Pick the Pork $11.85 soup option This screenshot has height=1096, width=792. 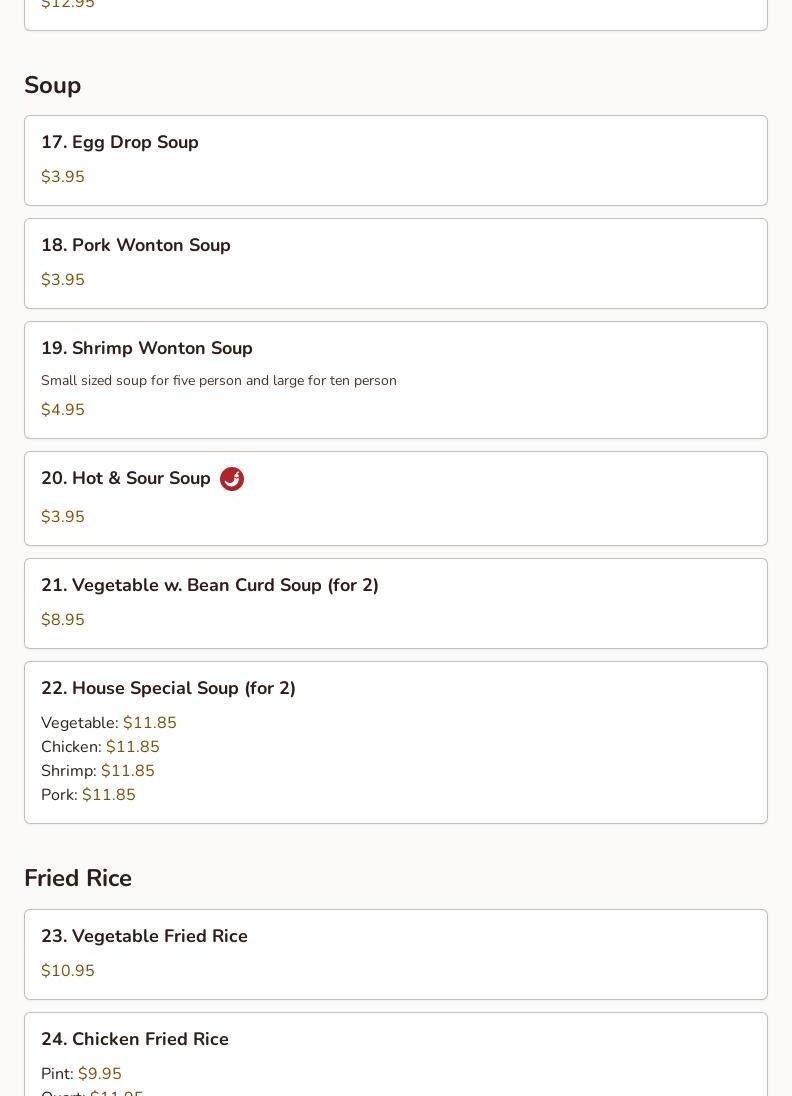coord(88,795)
